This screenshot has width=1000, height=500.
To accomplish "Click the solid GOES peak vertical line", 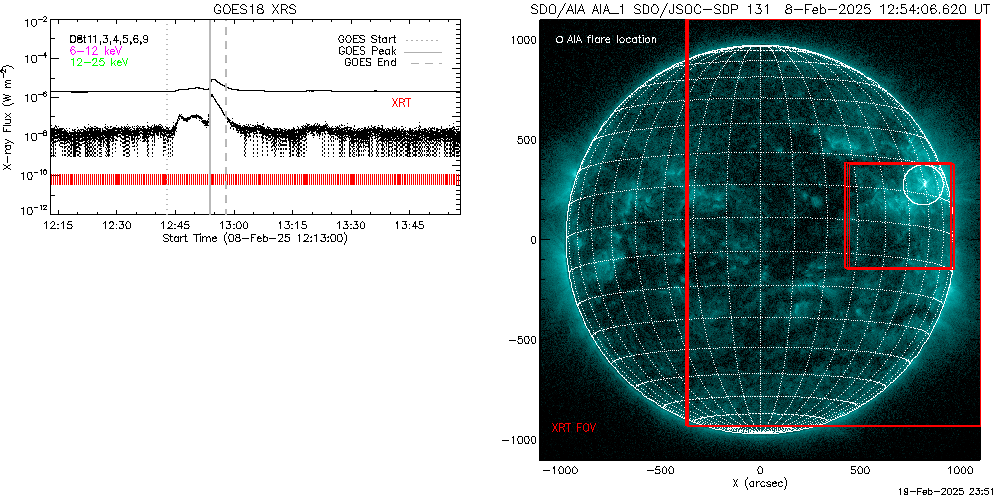I will pos(210,117).
